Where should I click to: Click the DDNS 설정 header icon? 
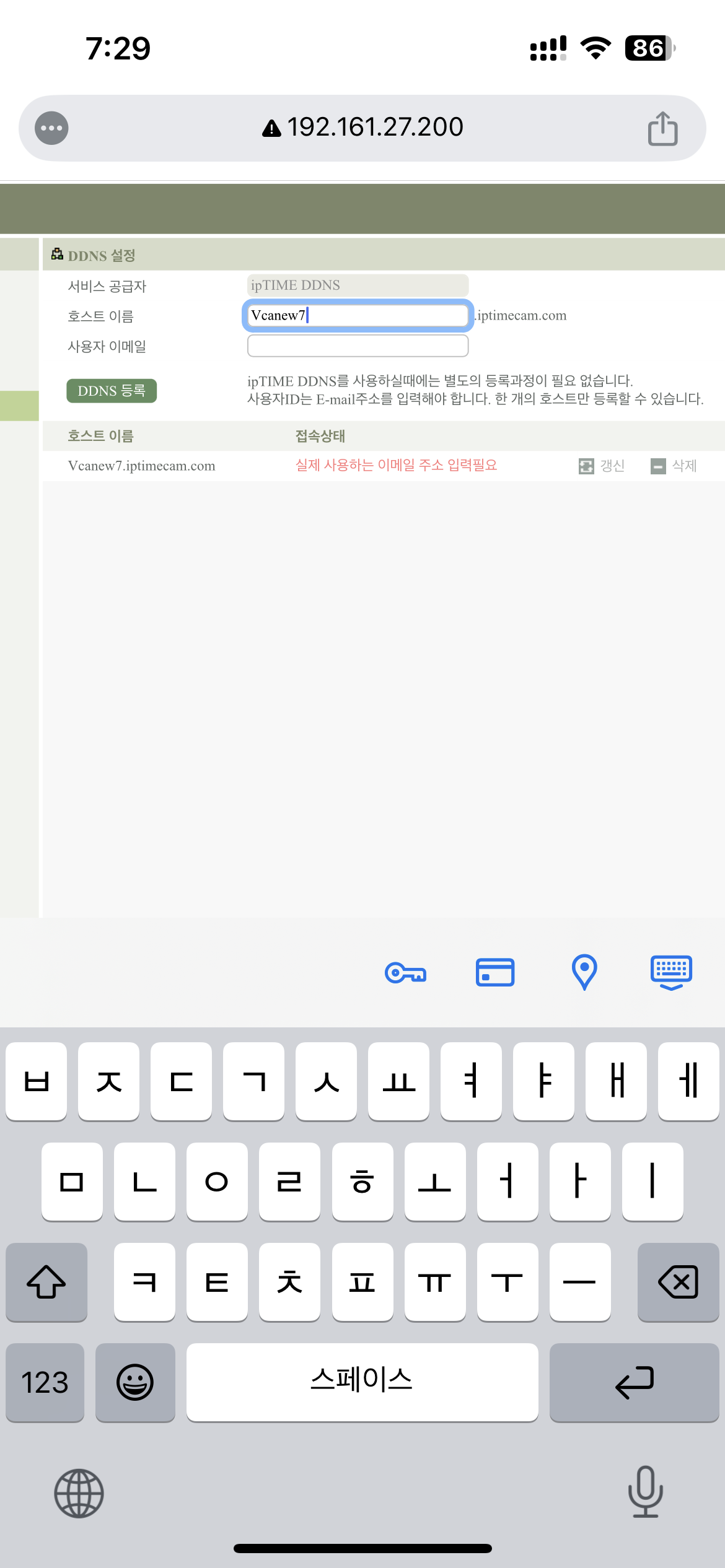pos(57,254)
